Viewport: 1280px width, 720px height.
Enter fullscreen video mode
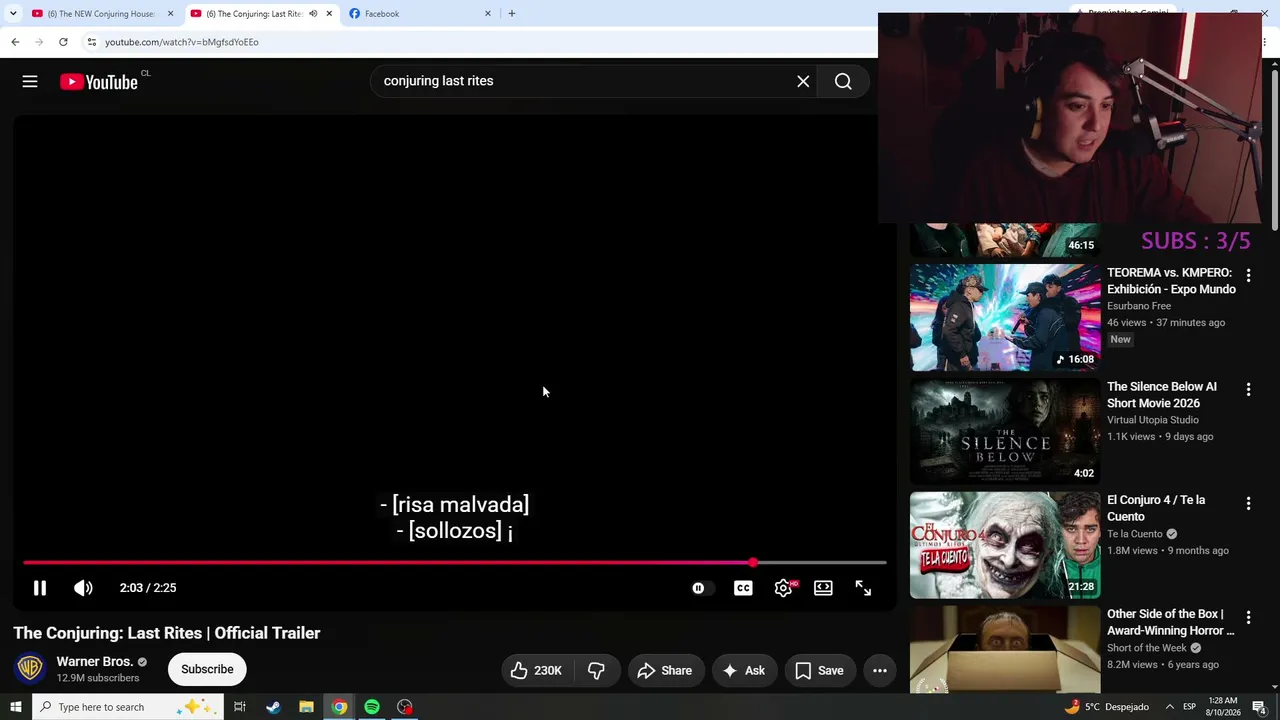pos(863,588)
